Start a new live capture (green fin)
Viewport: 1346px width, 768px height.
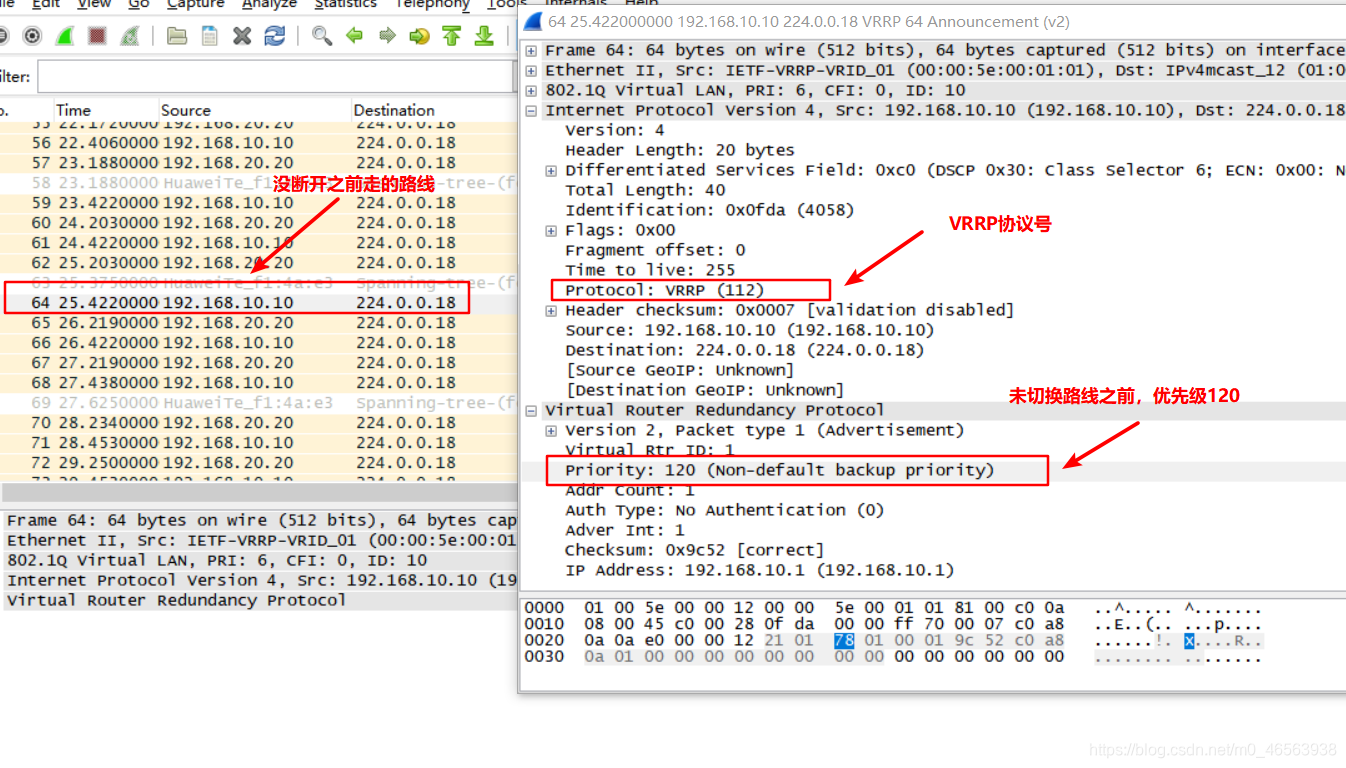[64, 36]
